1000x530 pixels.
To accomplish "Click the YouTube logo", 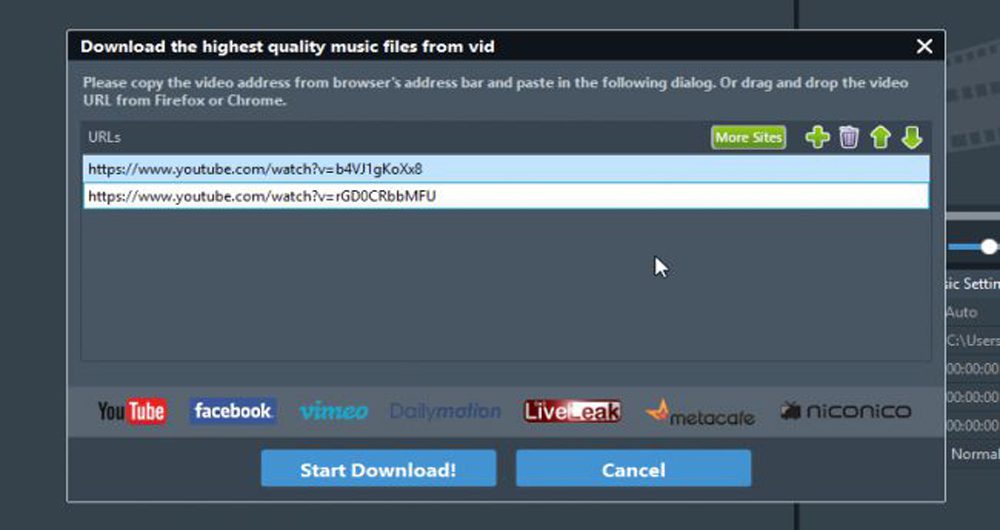I will [x=132, y=411].
